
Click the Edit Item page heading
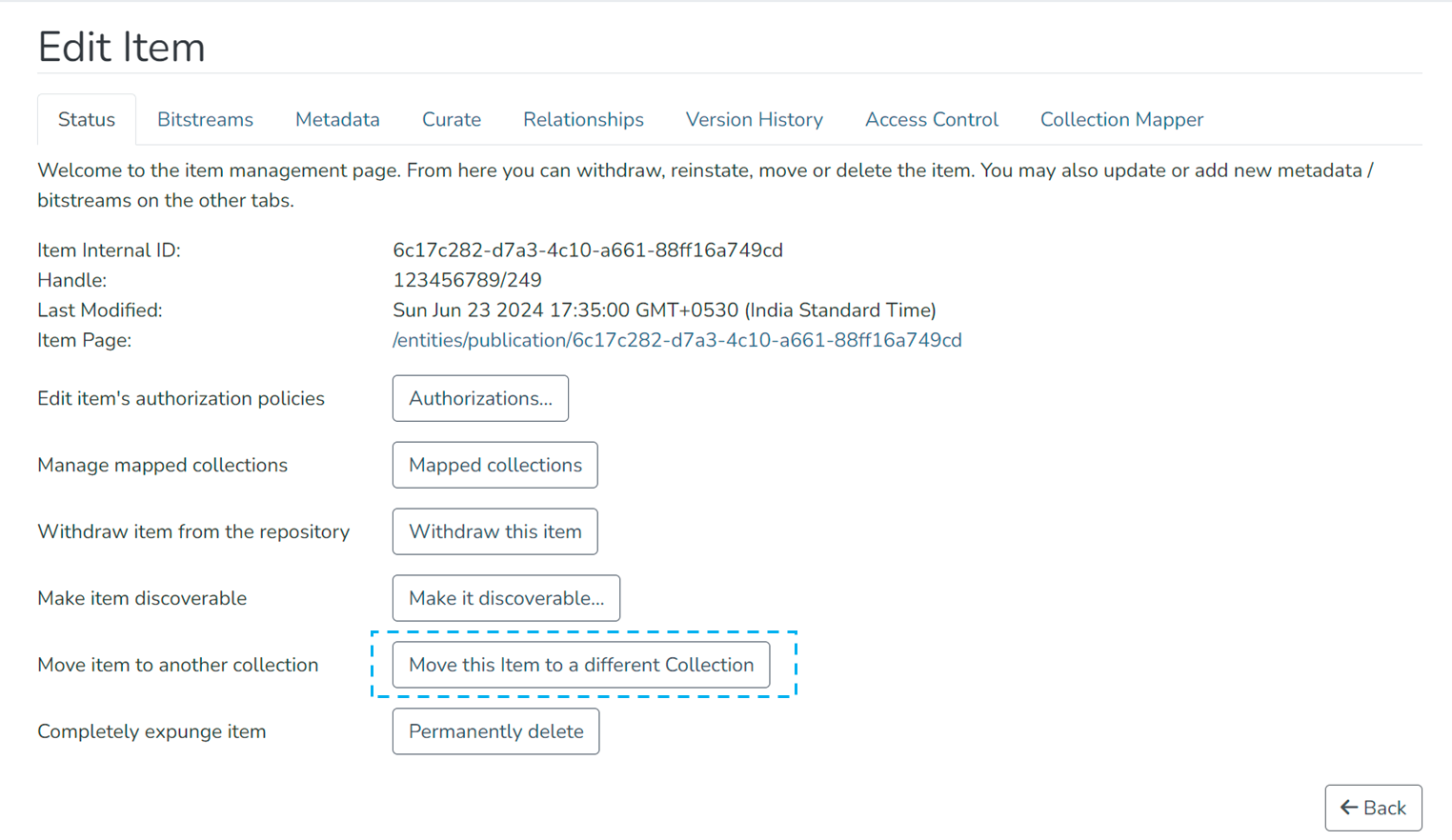121,46
